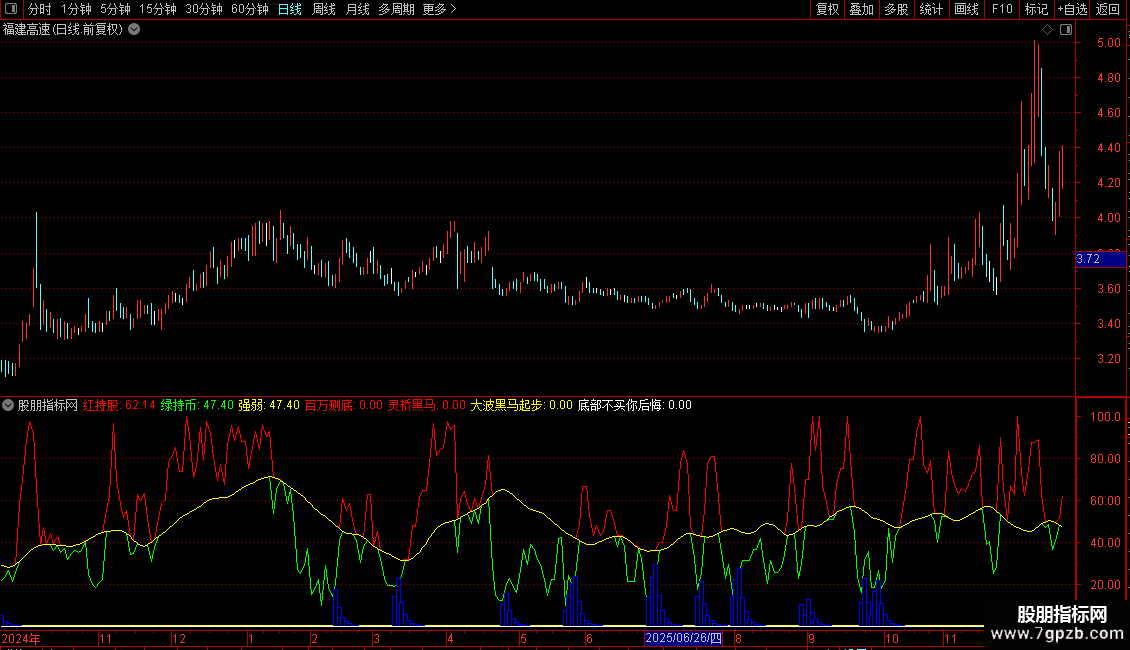Select the 5分钟 period tab
Image resolution: width=1130 pixels, height=650 pixels.
coord(115,9)
